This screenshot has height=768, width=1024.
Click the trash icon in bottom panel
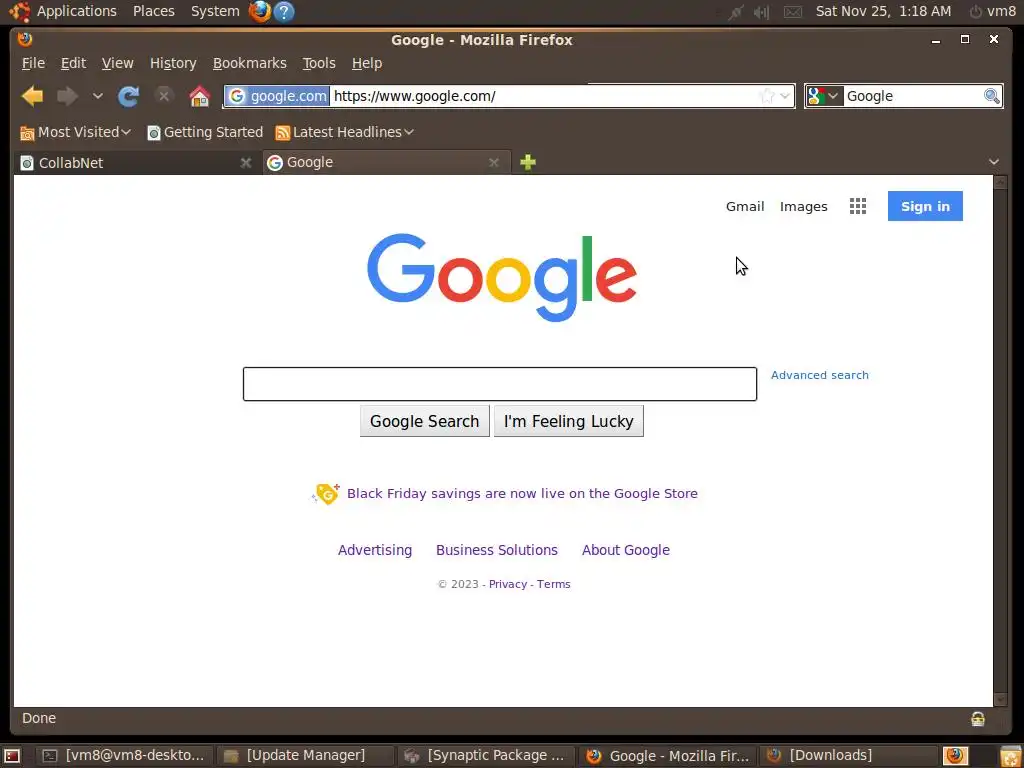pos(1010,756)
